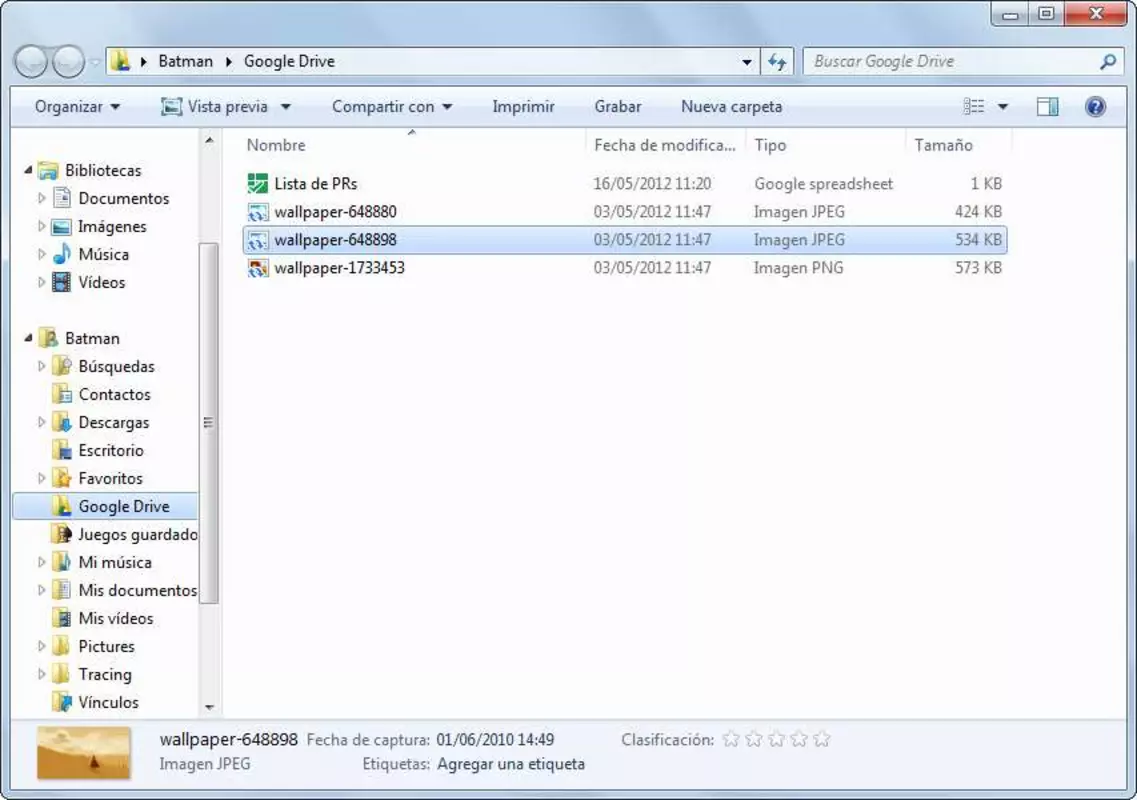Viewport: 1137px width, 800px height.
Task: Click Grabar in the toolbar
Action: pyautogui.click(x=618, y=107)
